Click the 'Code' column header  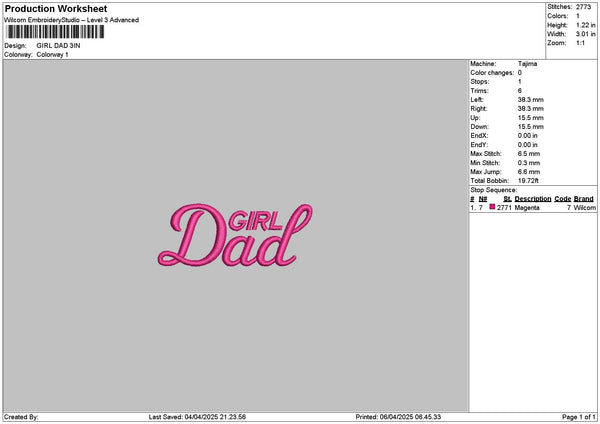[562, 199]
